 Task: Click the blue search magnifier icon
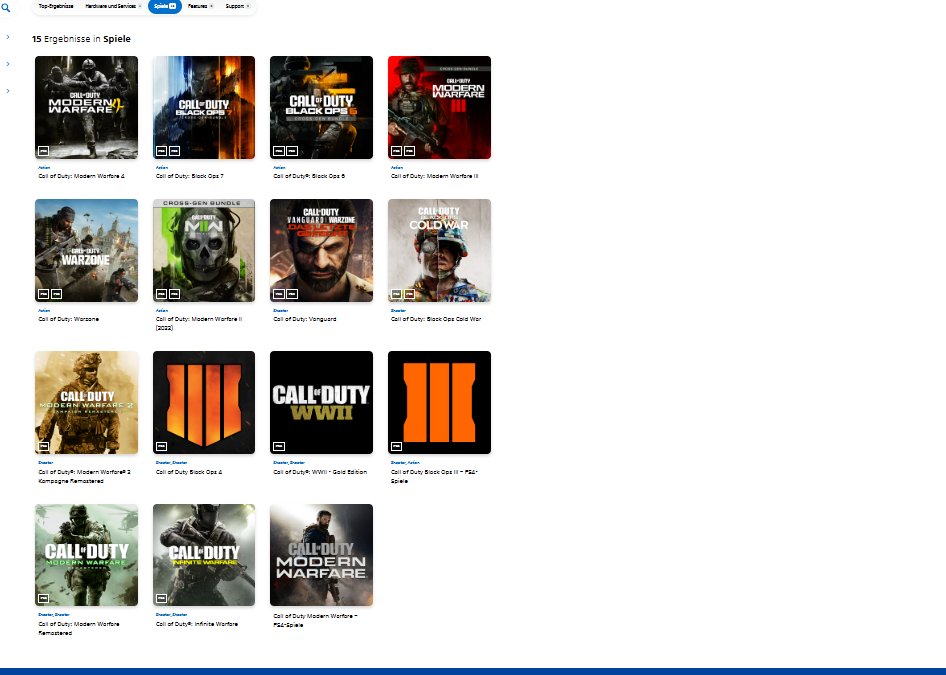pos(5,8)
